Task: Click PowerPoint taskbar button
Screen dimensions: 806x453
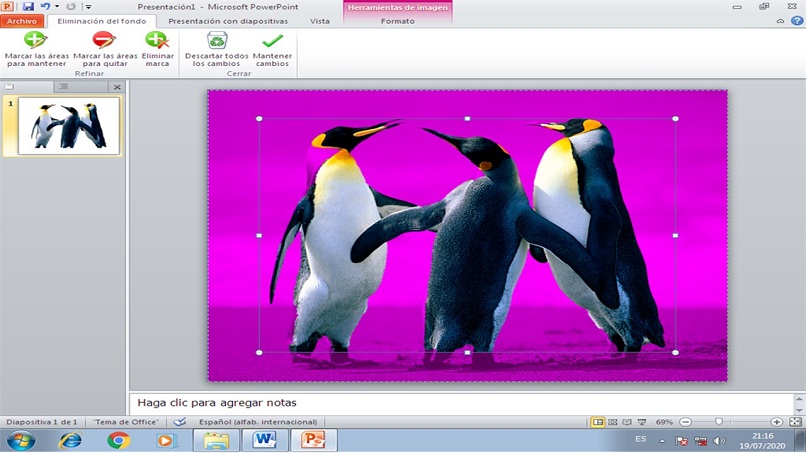Action: (x=313, y=441)
